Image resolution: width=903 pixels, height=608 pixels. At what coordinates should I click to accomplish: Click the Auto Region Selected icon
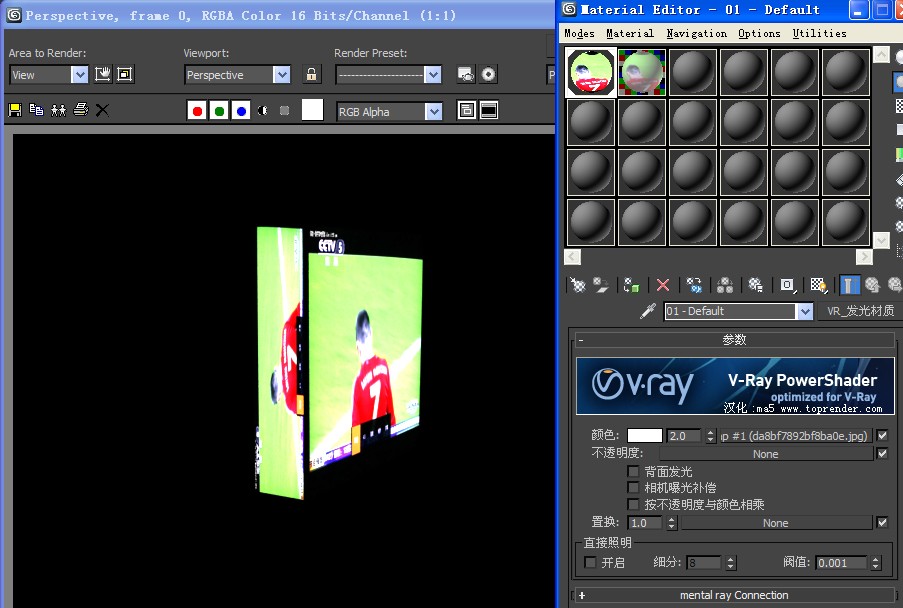124,74
